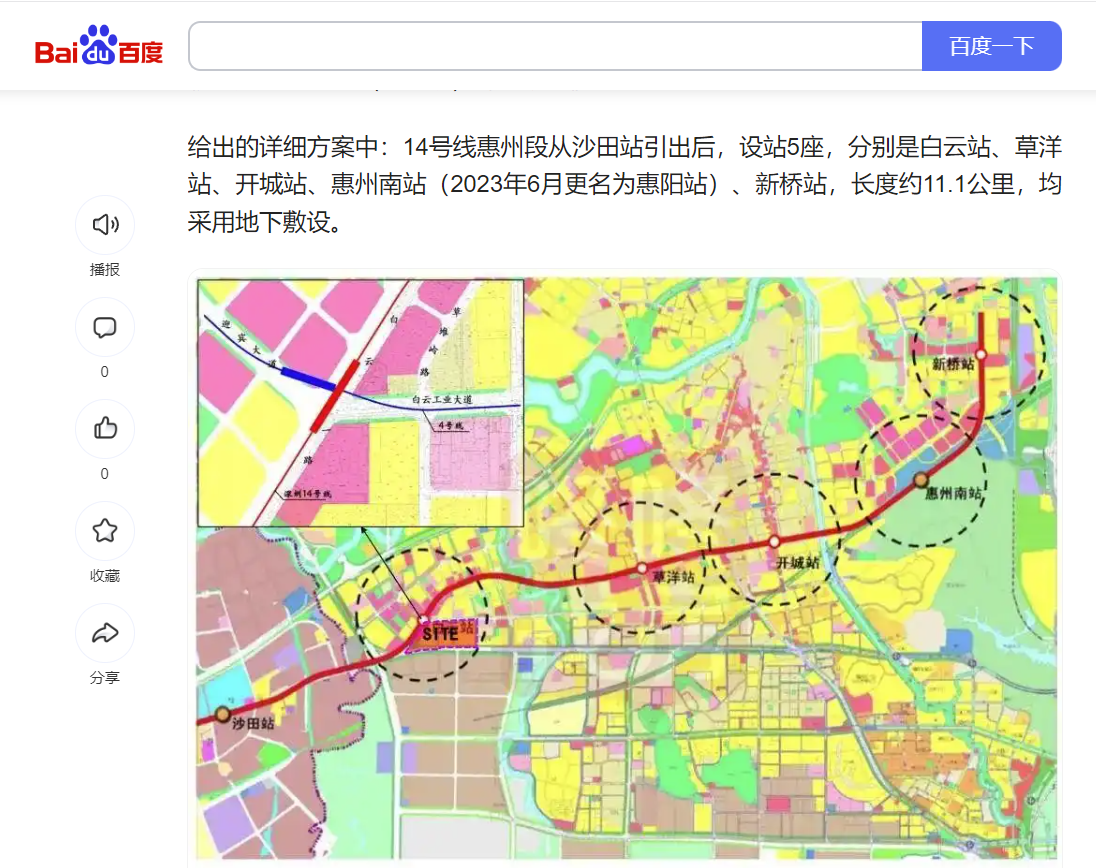This screenshot has width=1096, height=868.
Task: Share the article via the arrow icon
Action: 105,633
